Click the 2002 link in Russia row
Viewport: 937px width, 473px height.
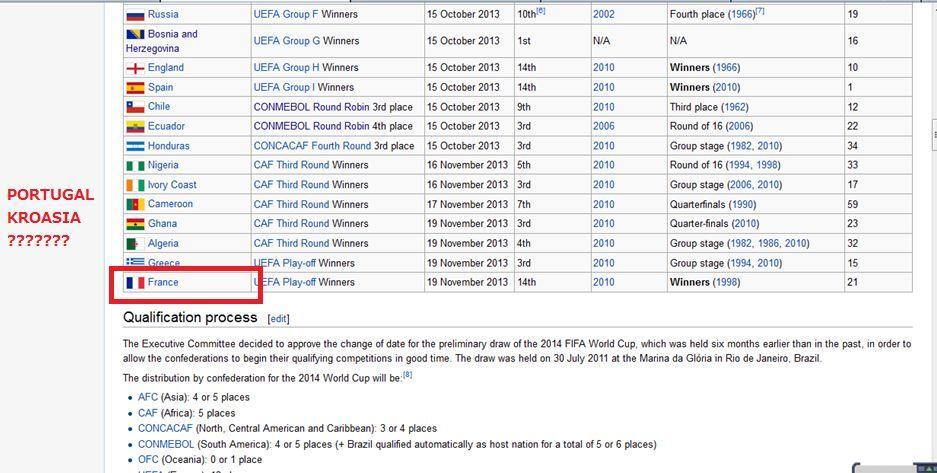pyautogui.click(x=604, y=14)
